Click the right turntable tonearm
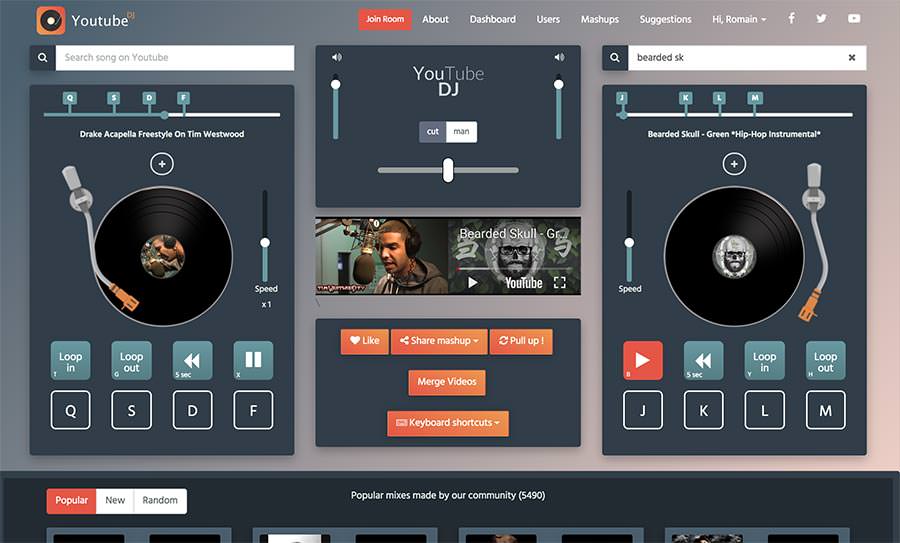Image resolution: width=900 pixels, height=543 pixels. point(813,241)
